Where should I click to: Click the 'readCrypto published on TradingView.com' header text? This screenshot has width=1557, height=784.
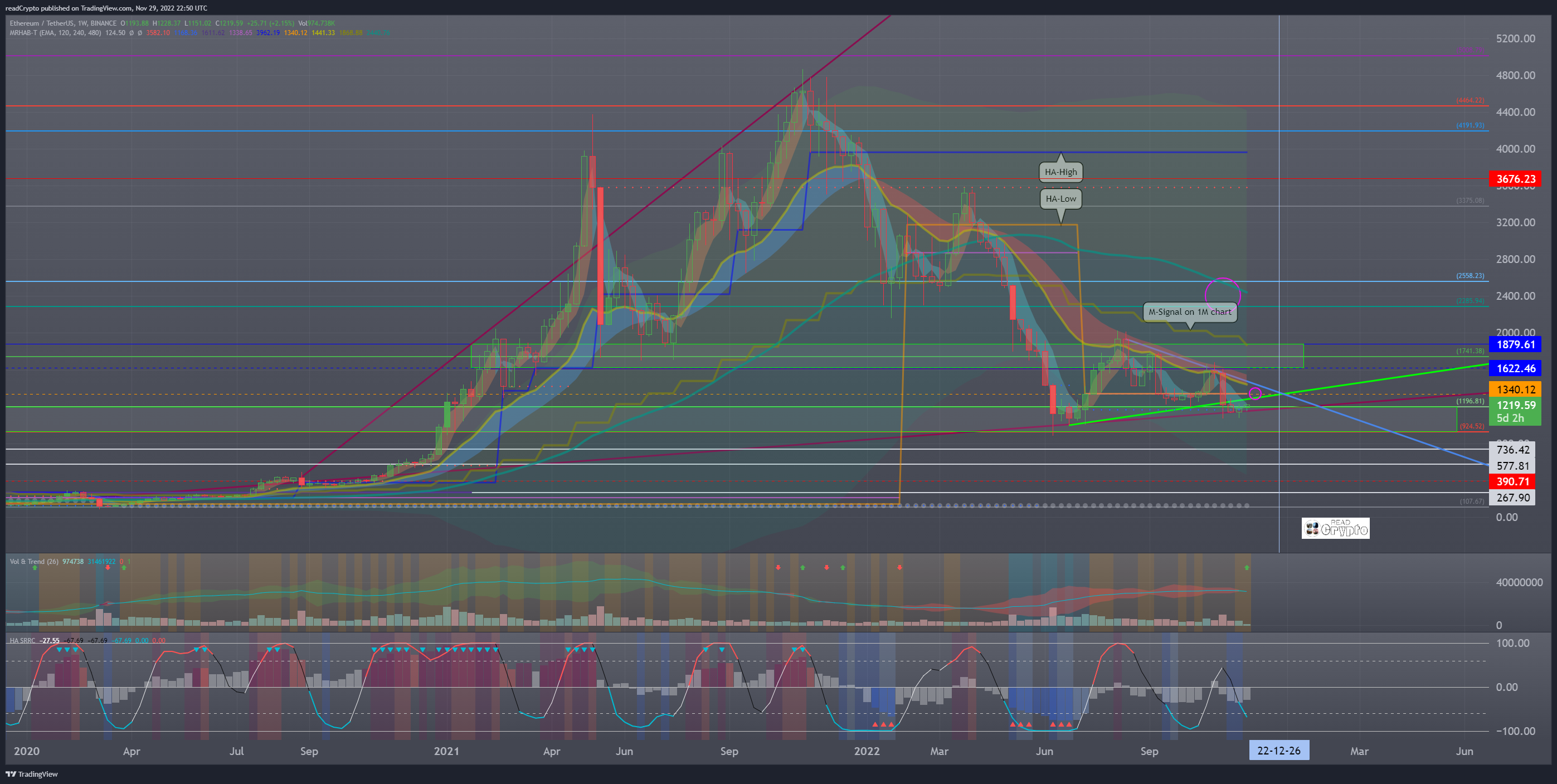pyautogui.click(x=69, y=8)
